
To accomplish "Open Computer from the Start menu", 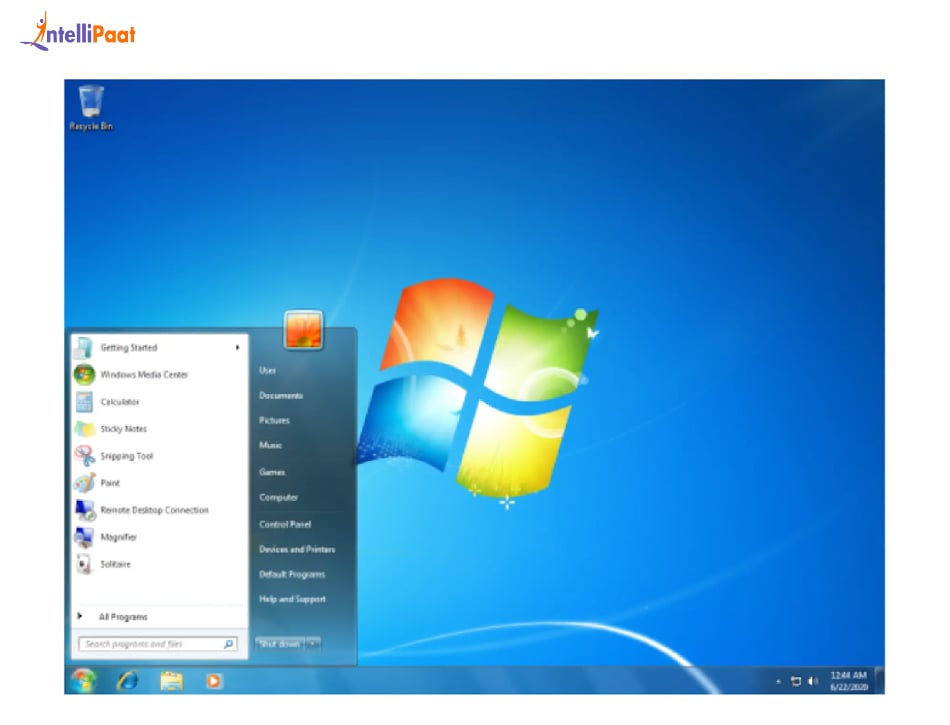I will coord(278,497).
